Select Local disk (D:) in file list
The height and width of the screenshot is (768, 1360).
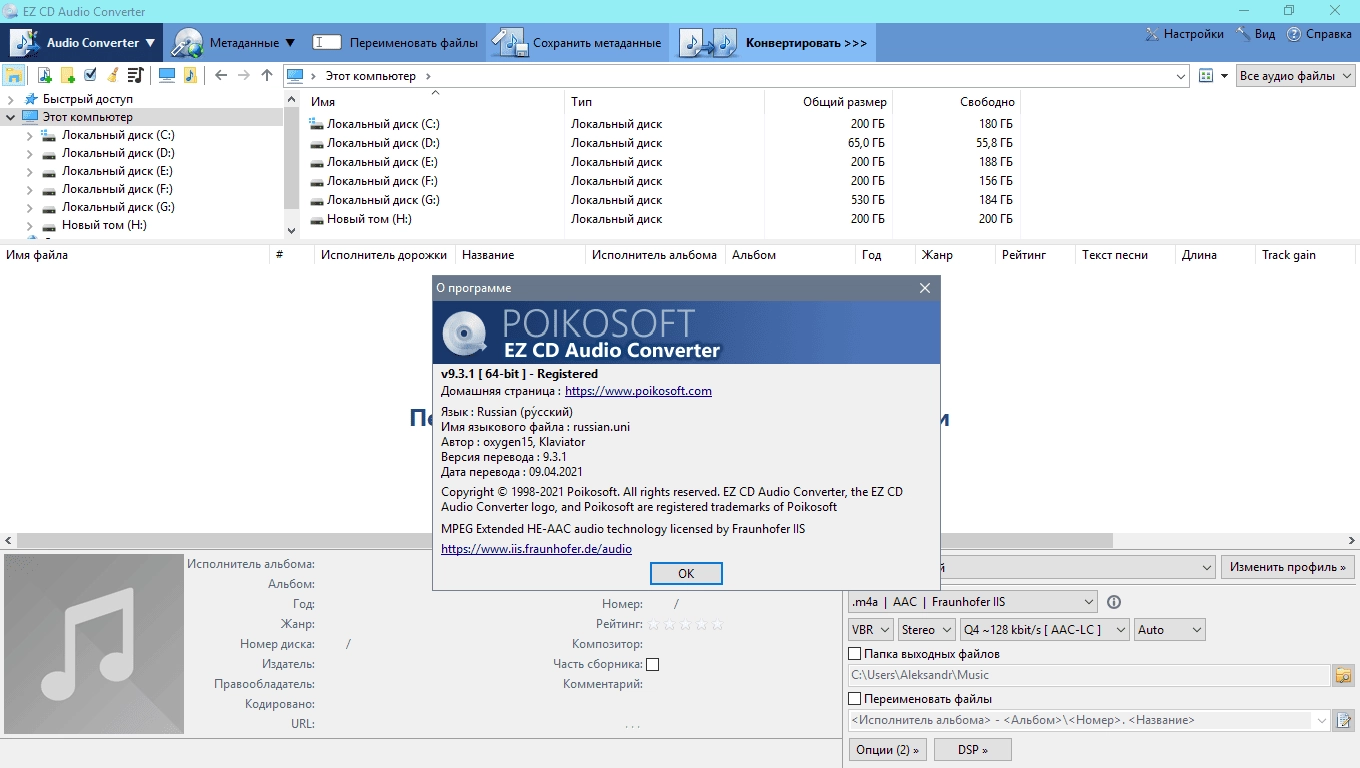point(383,143)
